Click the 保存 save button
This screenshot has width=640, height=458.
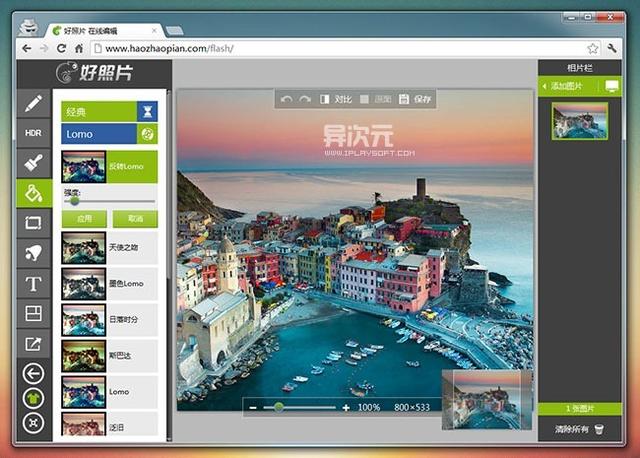[x=415, y=99]
